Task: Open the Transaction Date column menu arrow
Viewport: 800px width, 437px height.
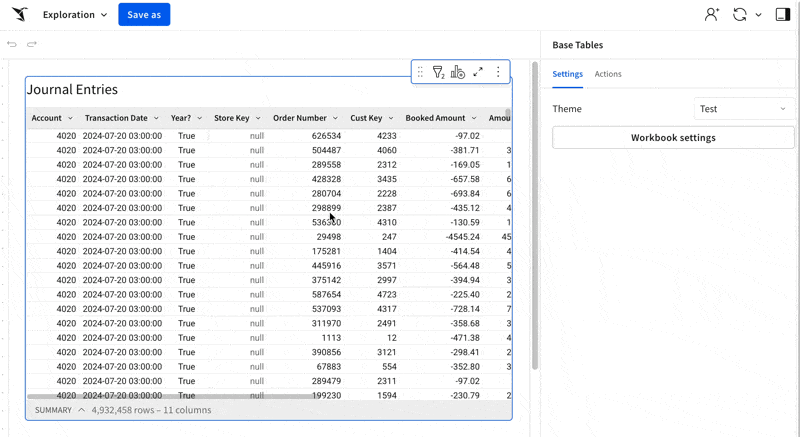Action: tap(157, 118)
